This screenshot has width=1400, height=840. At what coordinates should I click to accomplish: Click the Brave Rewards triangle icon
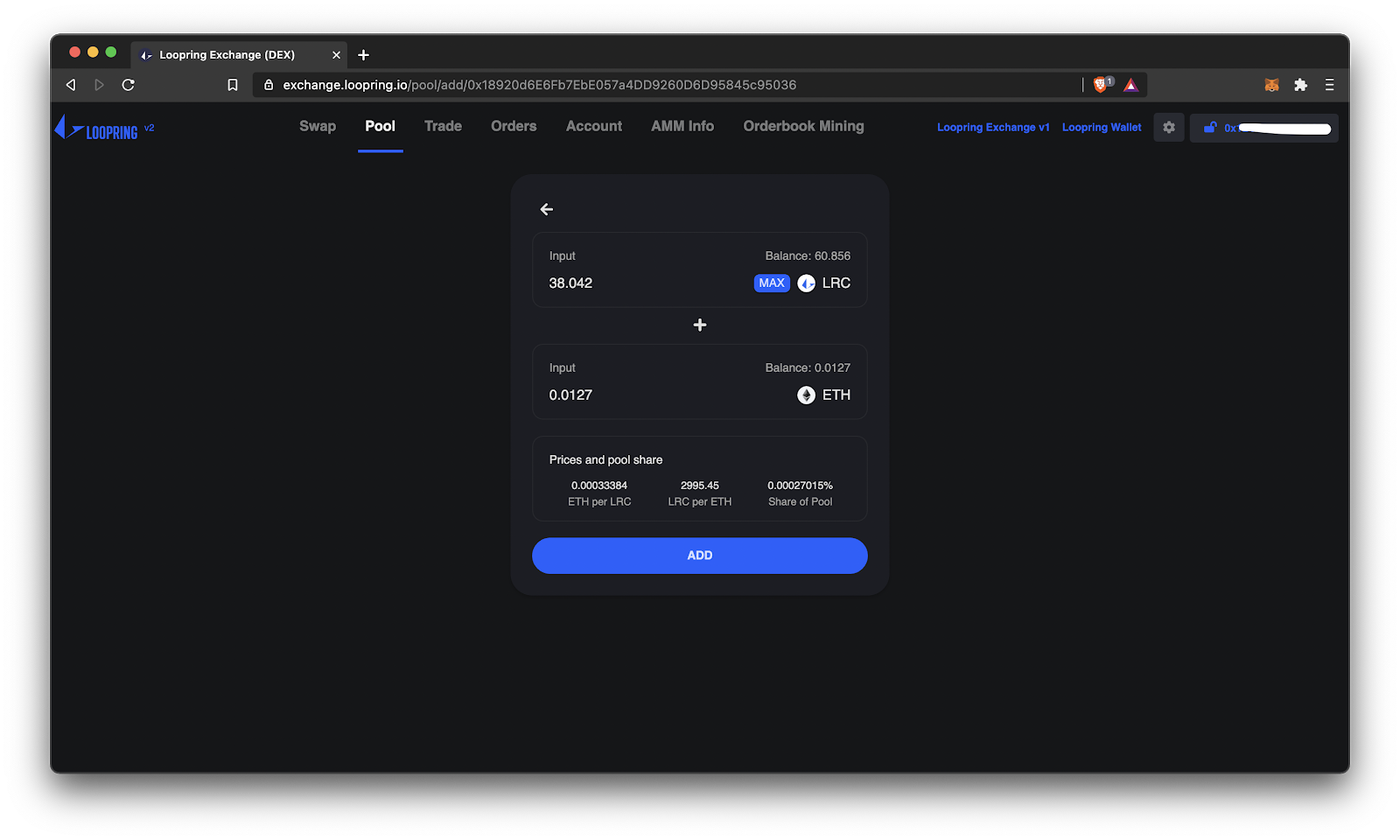[1131, 85]
